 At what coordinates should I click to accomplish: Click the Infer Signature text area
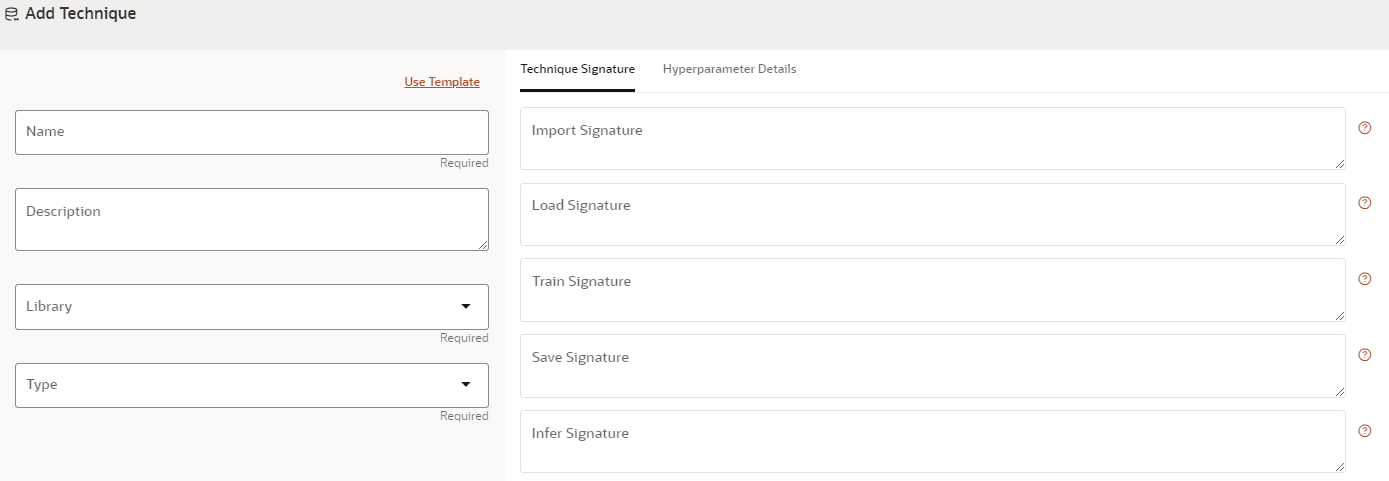(x=932, y=441)
